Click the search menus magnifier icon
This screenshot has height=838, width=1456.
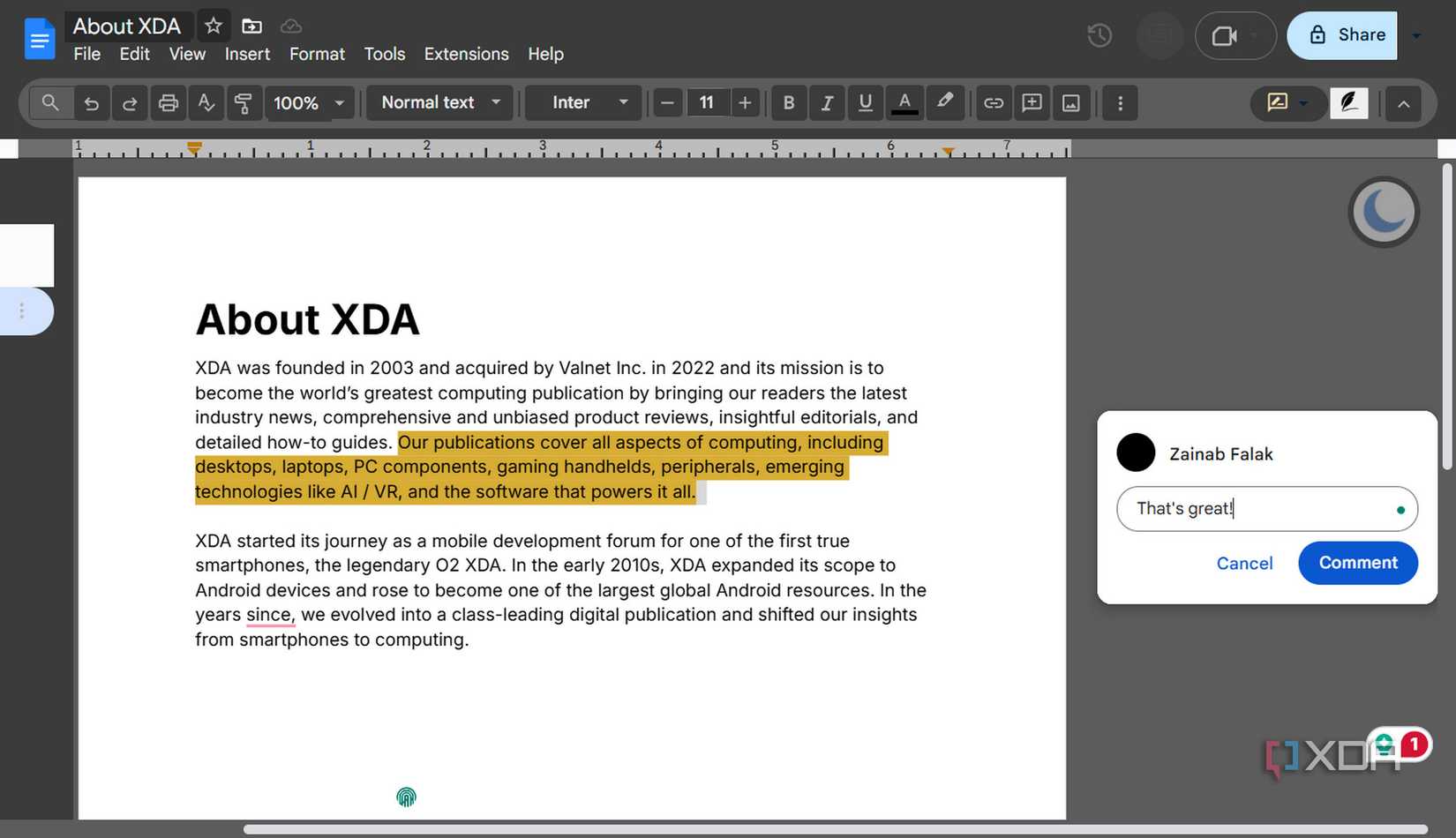click(50, 103)
